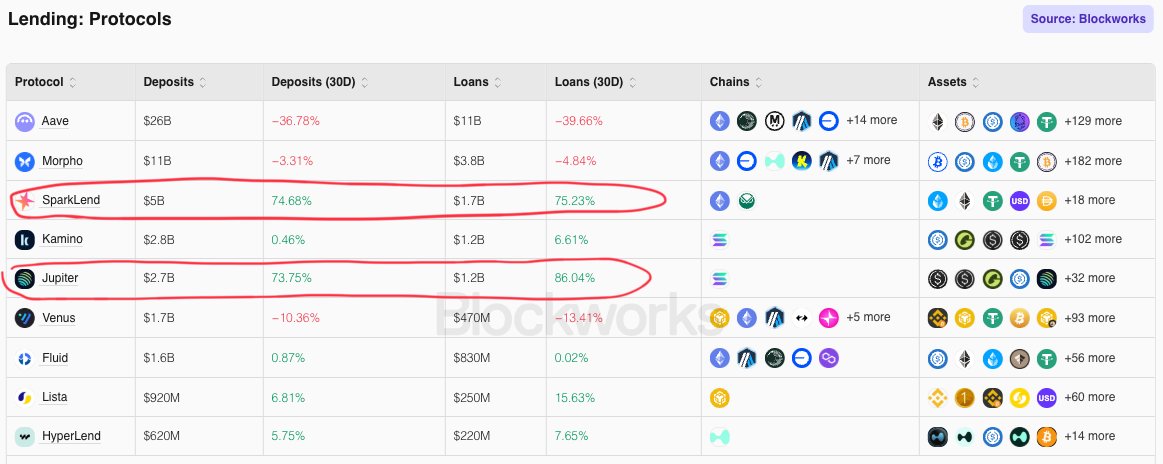Click the Aave protocol logo
Image resolution: width=1163 pixels, height=464 pixels.
pyautogui.click(x=25, y=121)
